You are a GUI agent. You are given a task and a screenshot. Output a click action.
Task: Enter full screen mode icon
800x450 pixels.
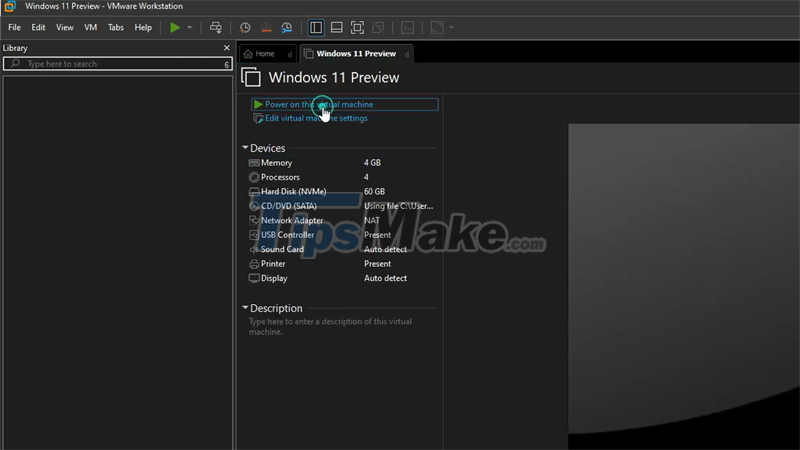[x=357, y=28]
